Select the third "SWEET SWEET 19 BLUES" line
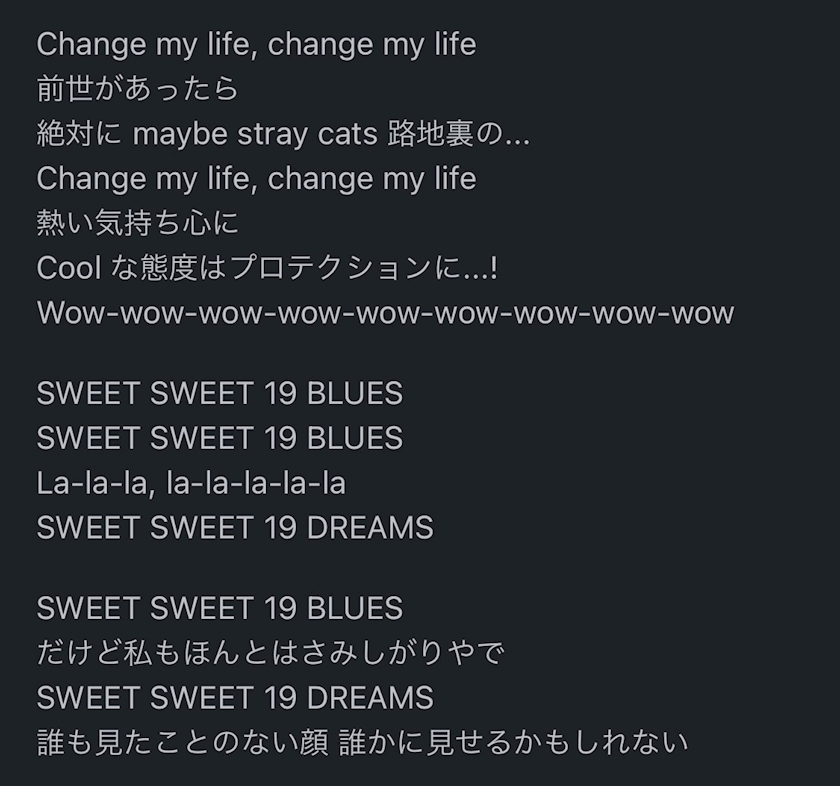The height and width of the screenshot is (786, 840). pos(220,608)
